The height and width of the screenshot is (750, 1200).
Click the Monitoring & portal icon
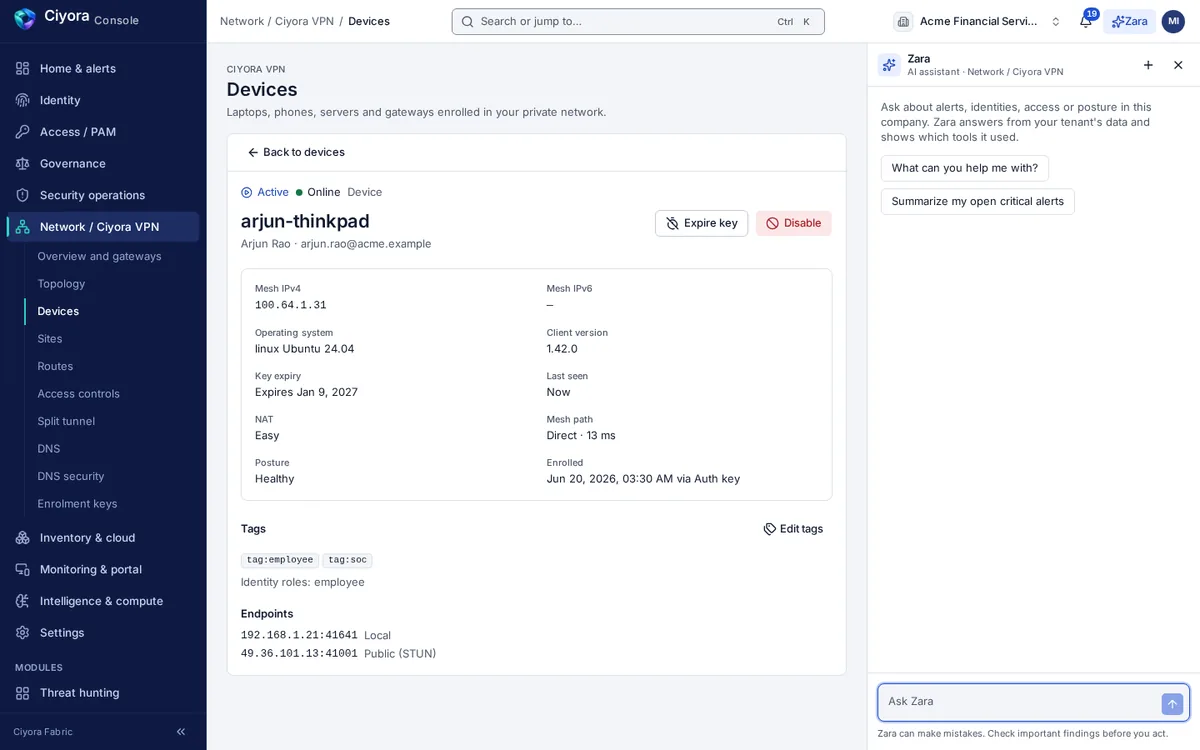point(22,569)
